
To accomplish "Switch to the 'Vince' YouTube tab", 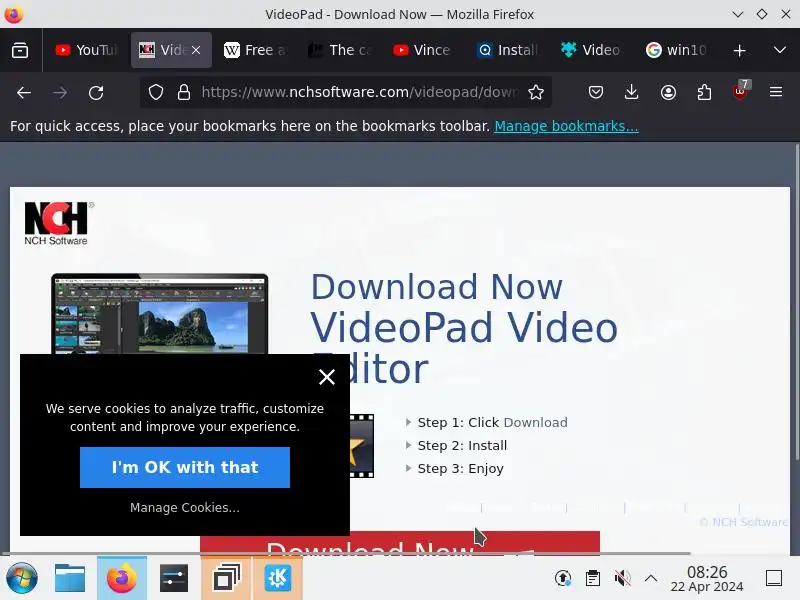I will tap(423, 50).
